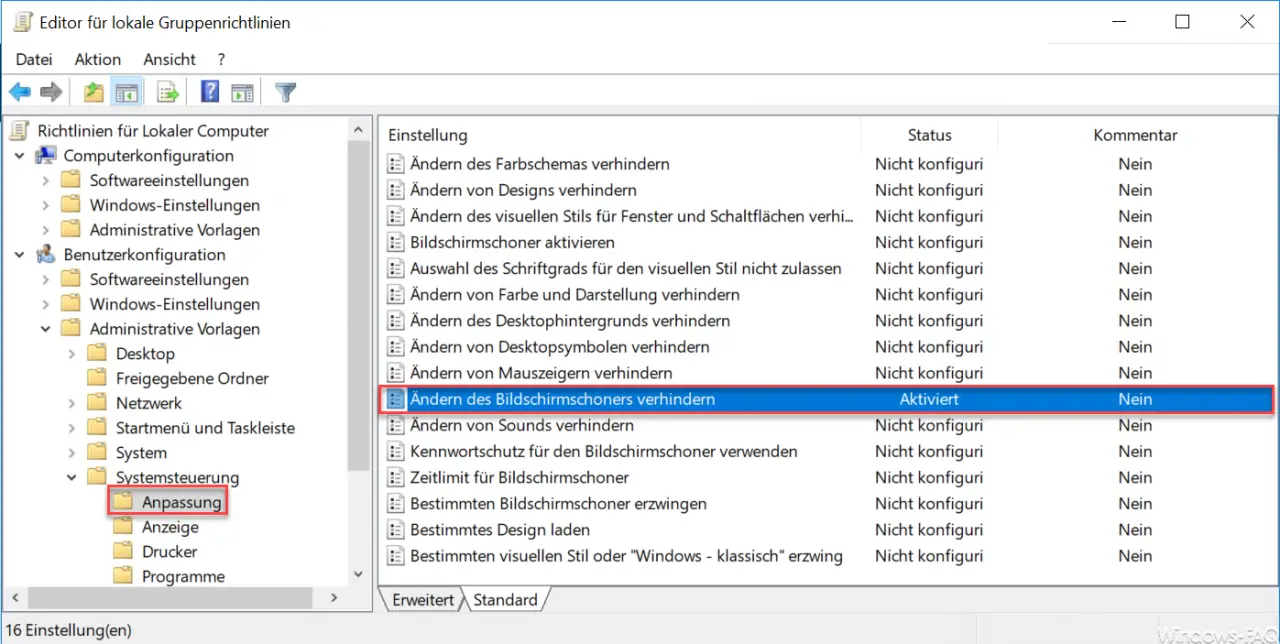Click the folder icon beside Desktop

click(97, 353)
